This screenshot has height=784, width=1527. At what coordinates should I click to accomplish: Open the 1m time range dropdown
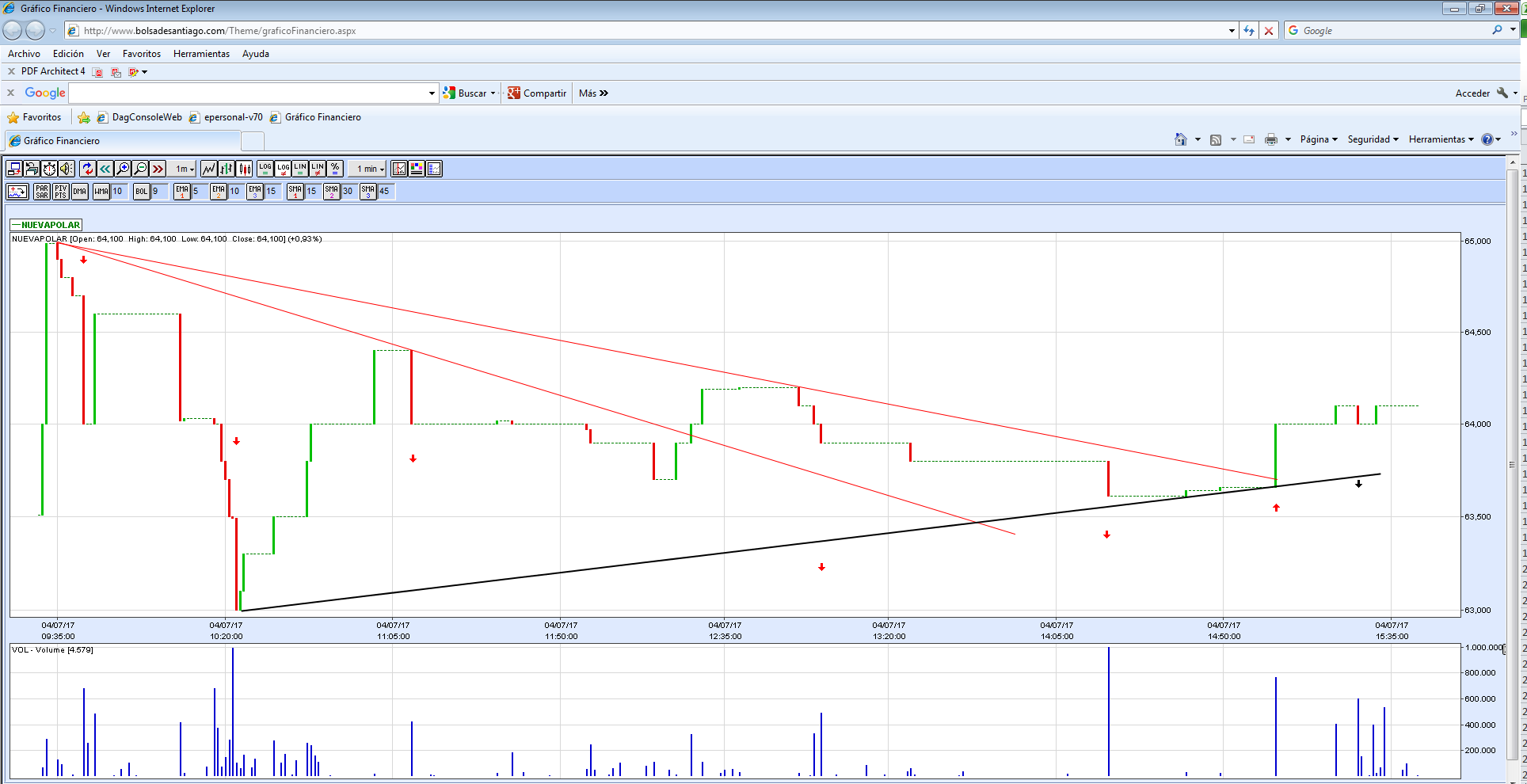pos(185,169)
